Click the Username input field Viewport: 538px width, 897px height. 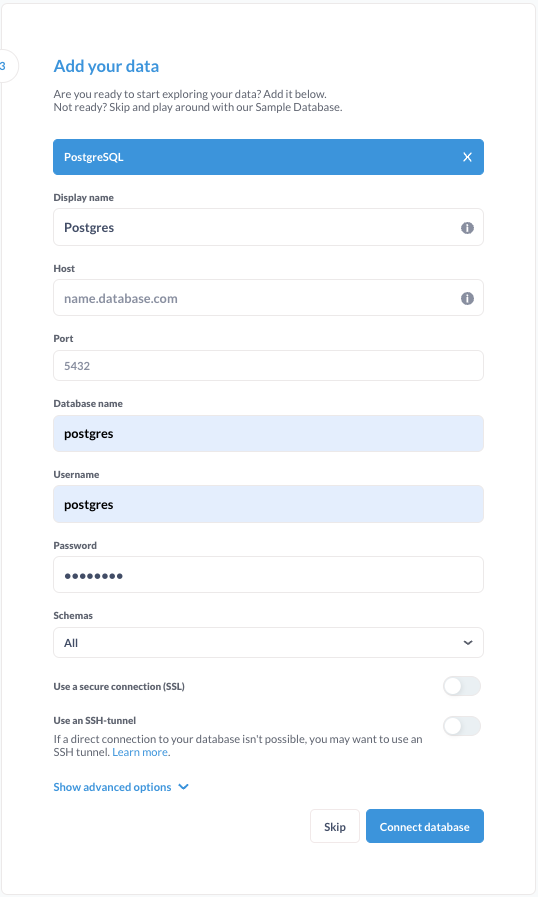(x=268, y=504)
